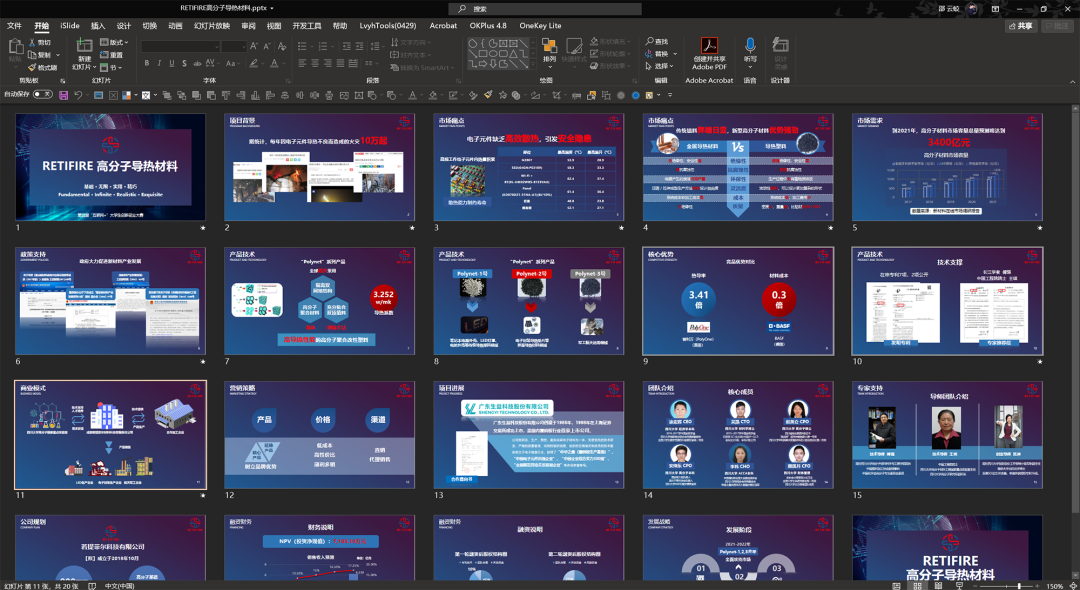Click the Format Painter brush icon
The width and height of the screenshot is (1080, 590).
tap(31, 67)
